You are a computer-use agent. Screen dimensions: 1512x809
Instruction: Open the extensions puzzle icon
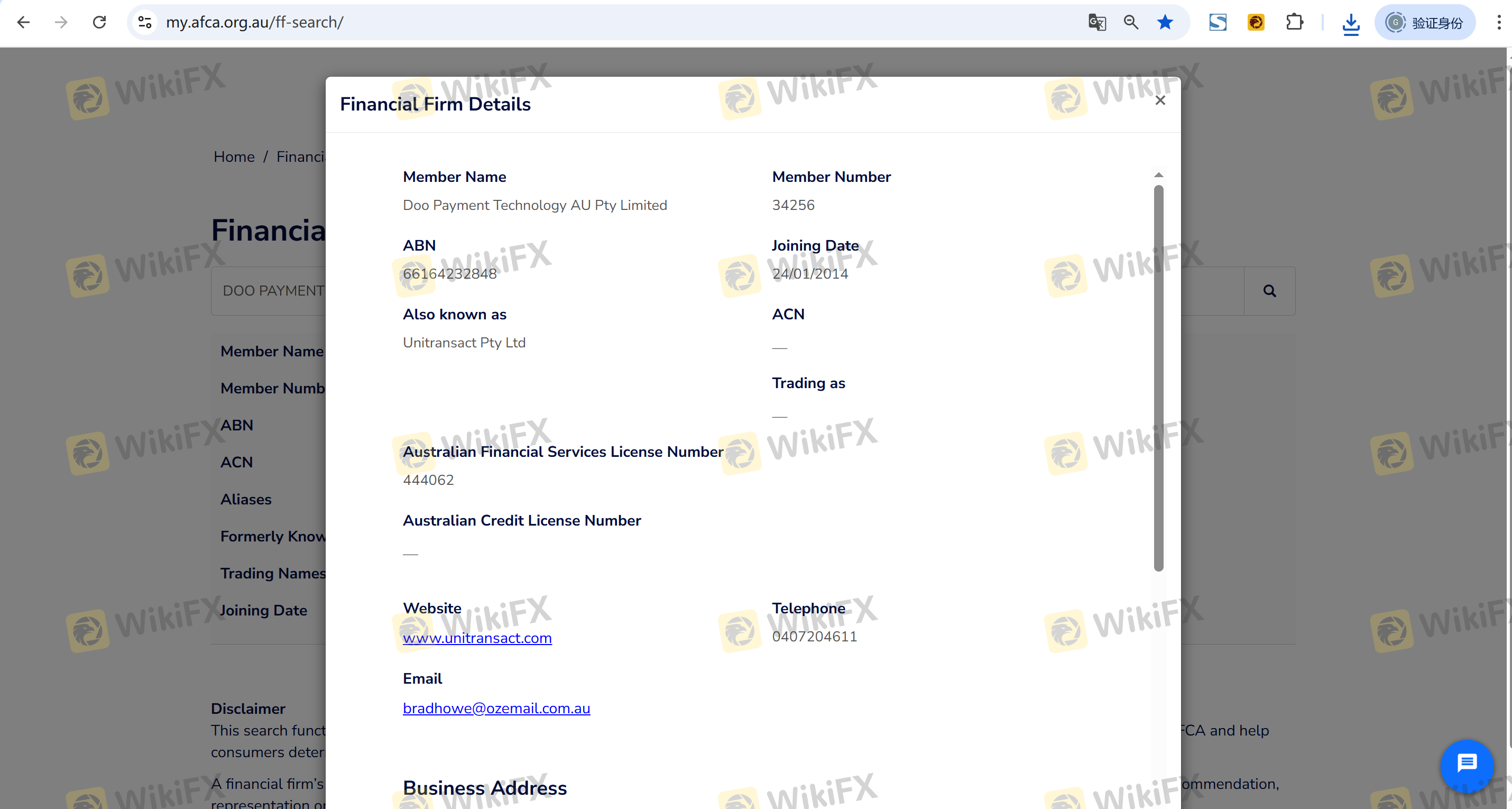[x=1294, y=22]
